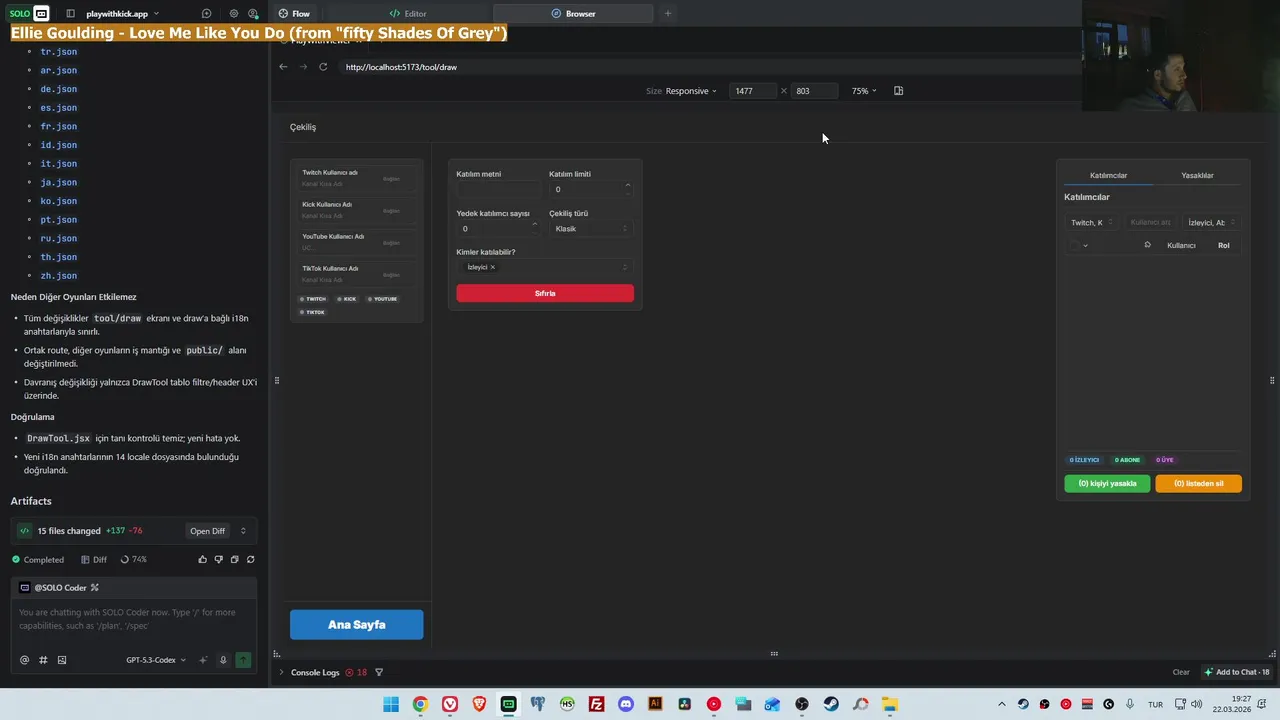
Task: Select the Katılımcılar tab
Action: point(1108,175)
